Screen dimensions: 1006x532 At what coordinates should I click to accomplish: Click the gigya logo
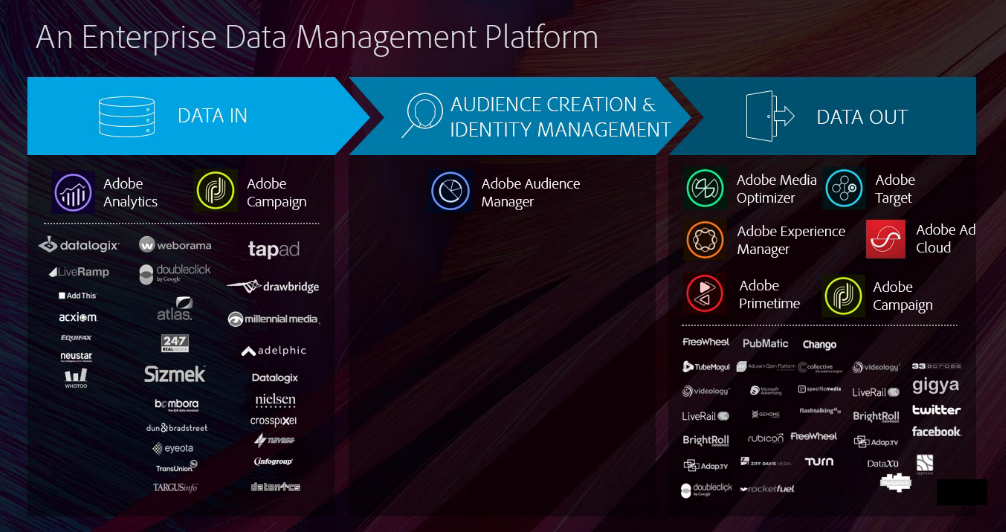point(936,386)
